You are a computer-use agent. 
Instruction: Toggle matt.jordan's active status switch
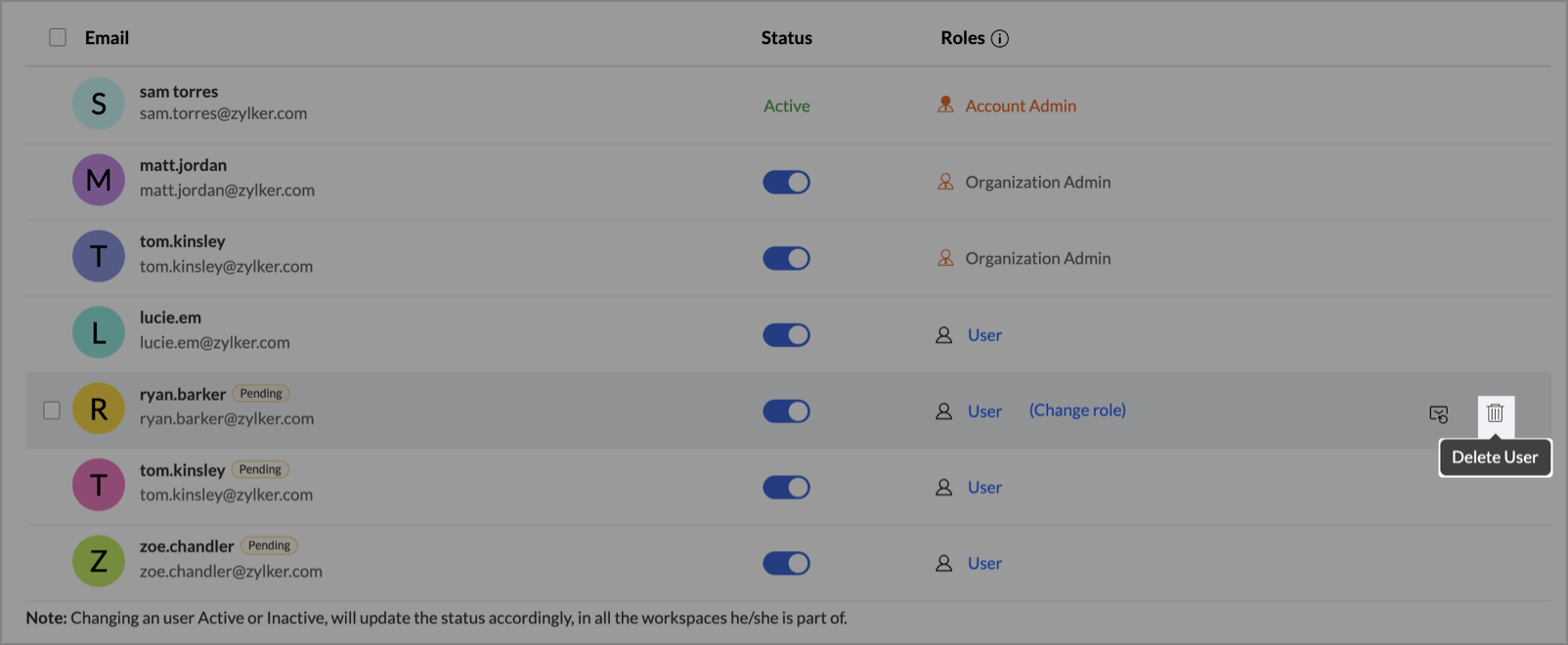[x=786, y=182]
